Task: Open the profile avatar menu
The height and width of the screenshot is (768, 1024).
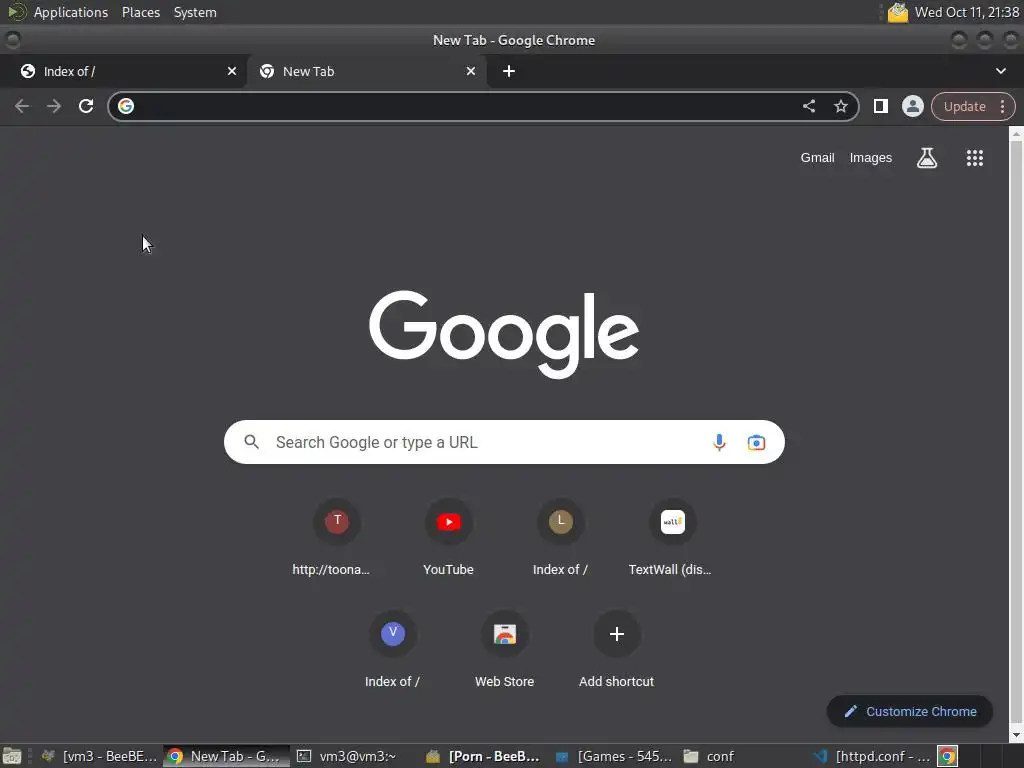Action: 912,106
